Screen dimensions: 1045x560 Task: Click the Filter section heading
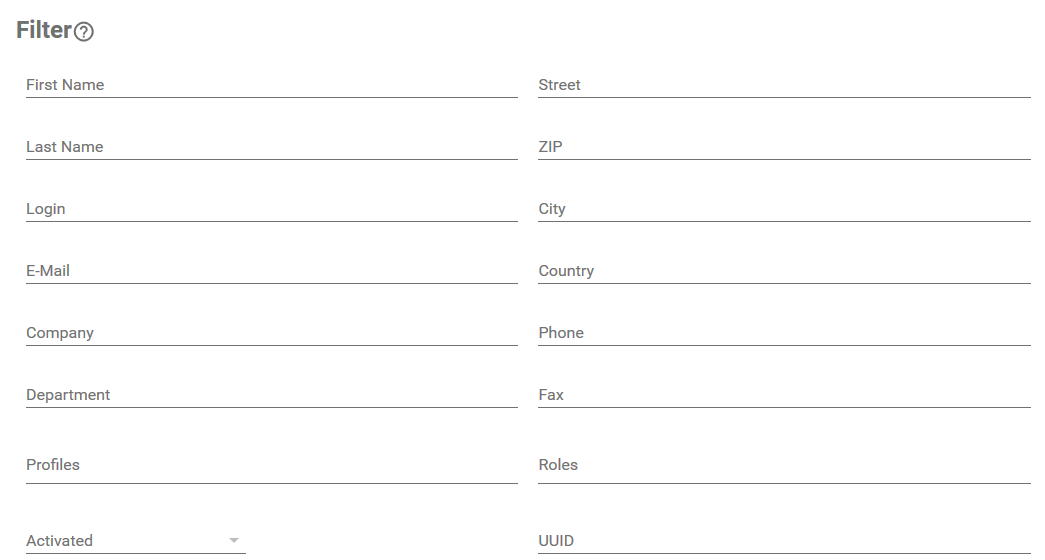coord(44,31)
